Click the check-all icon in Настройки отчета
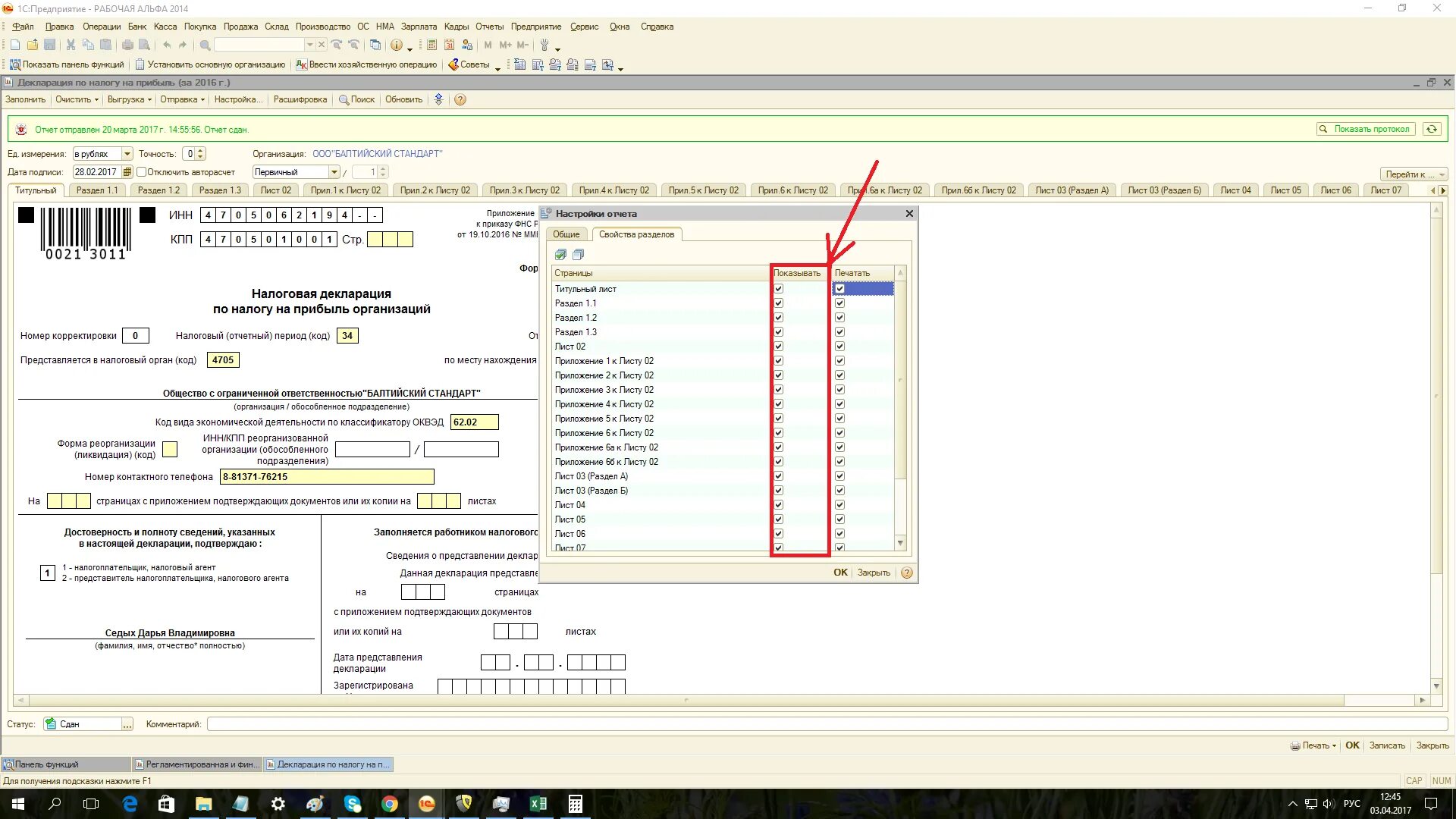This screenshot has height=819, width=1456. point(560,255)
